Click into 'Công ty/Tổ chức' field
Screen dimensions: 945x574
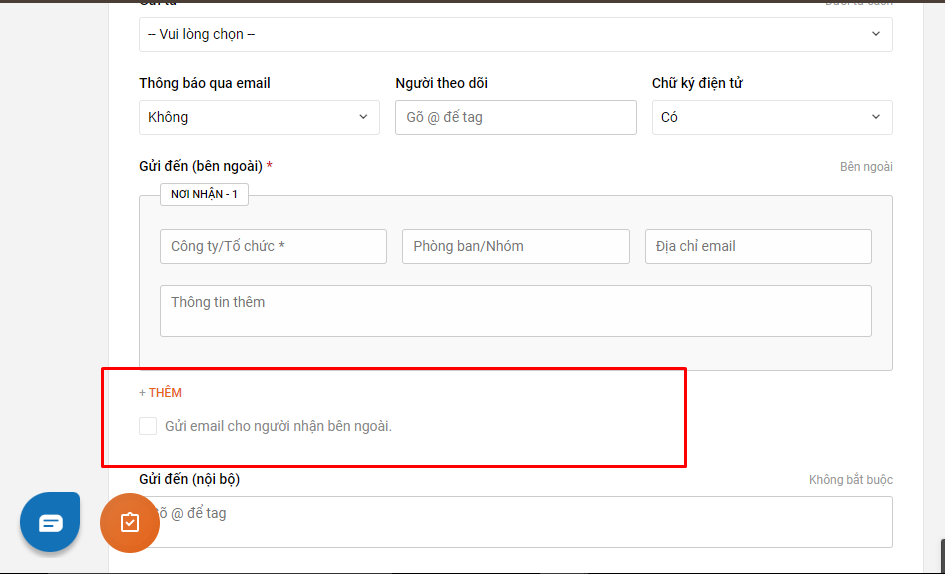[x=273, y=247]
